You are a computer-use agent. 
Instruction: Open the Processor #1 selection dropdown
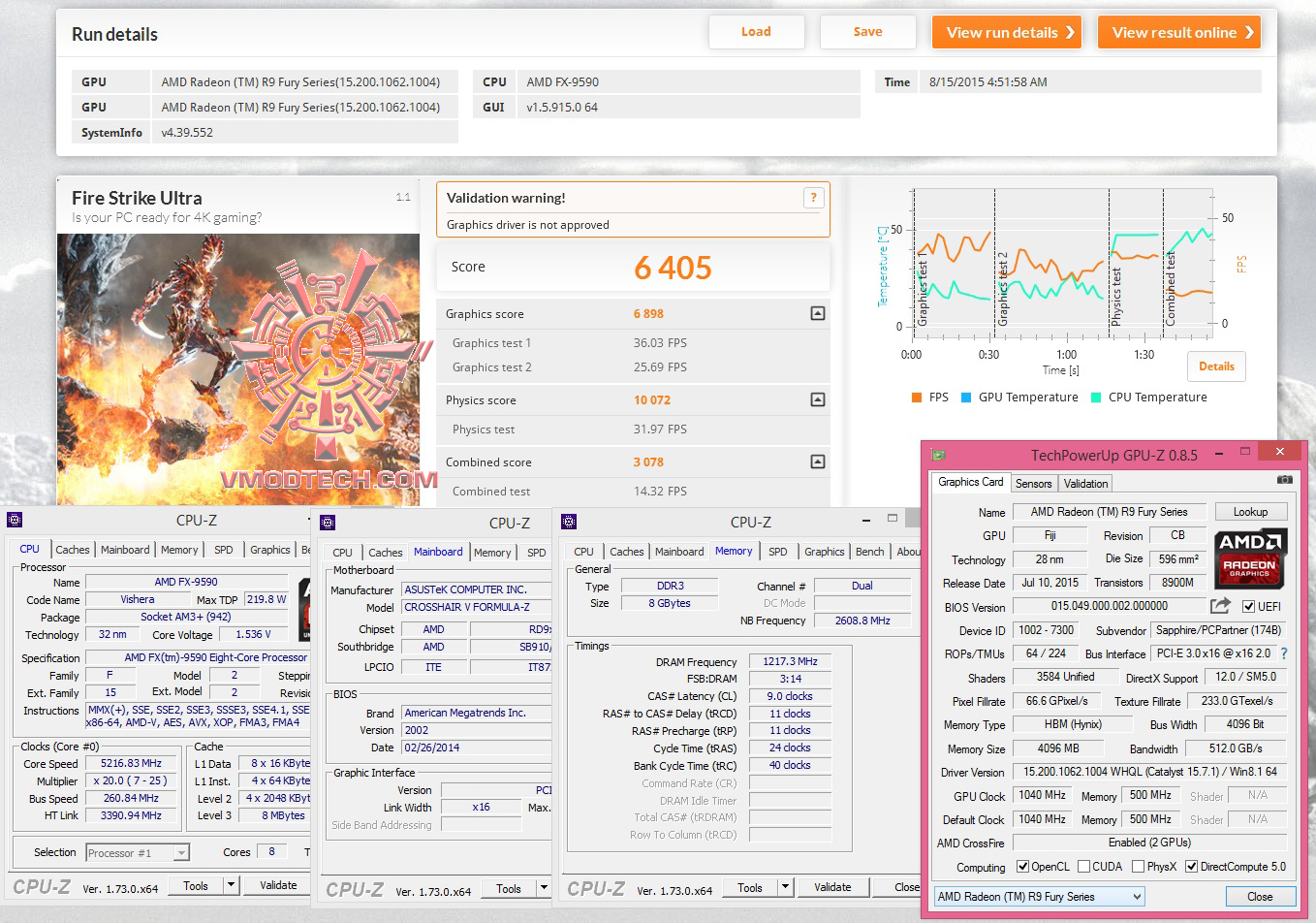pyautogui.click(x=181, y=853)
